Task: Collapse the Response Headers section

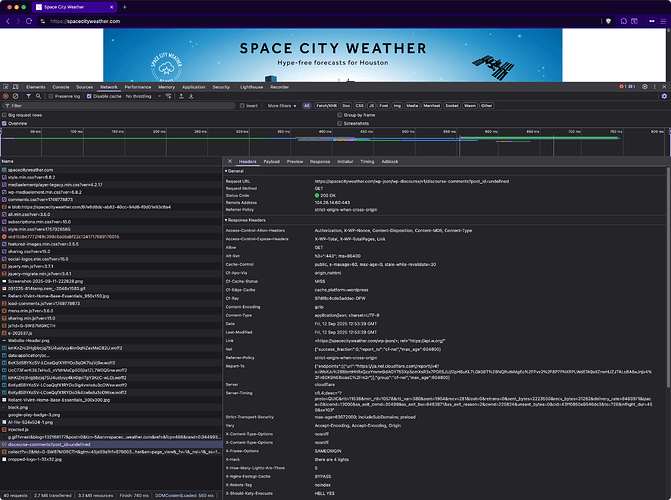Action: (246, 220)
